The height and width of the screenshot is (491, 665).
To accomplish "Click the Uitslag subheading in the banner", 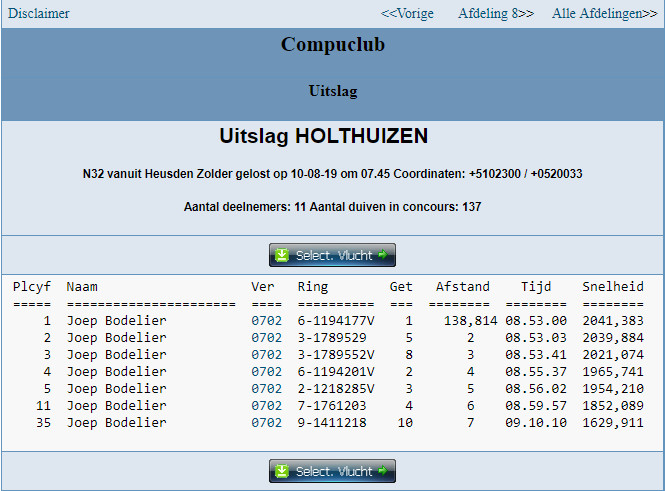I will click(x=333, y=91).
